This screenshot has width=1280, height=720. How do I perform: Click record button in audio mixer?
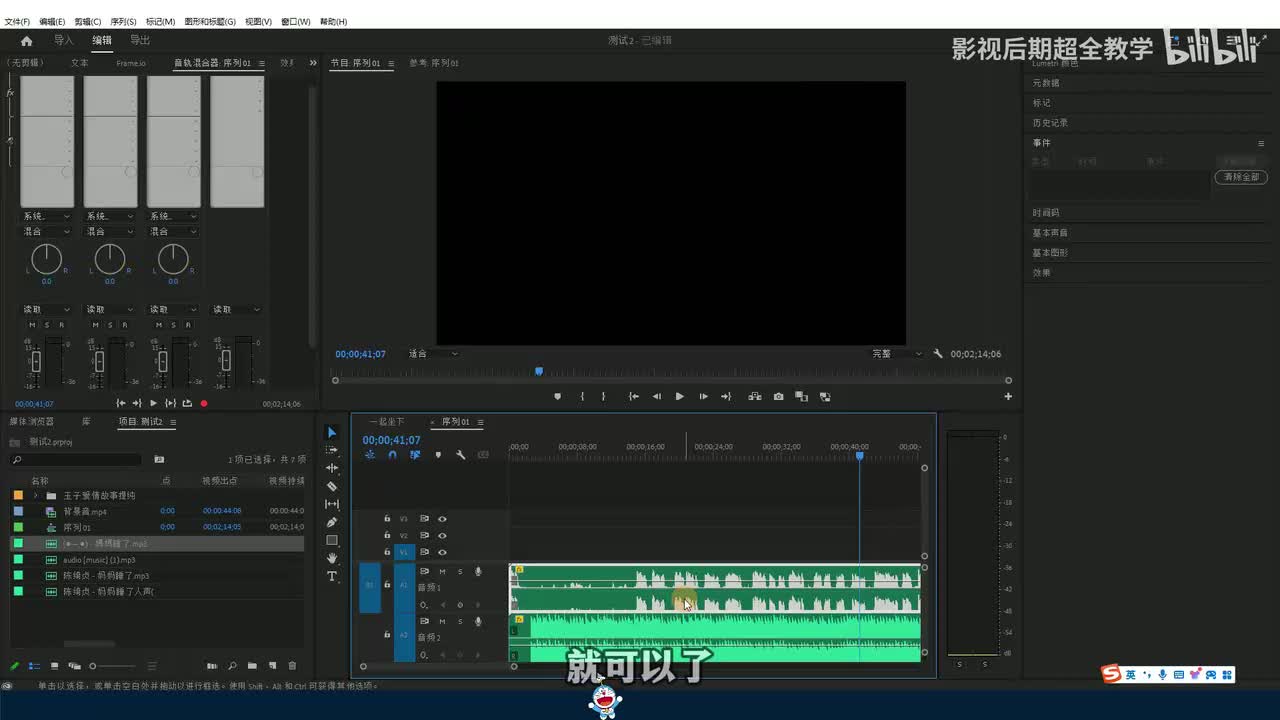(204, 403)
